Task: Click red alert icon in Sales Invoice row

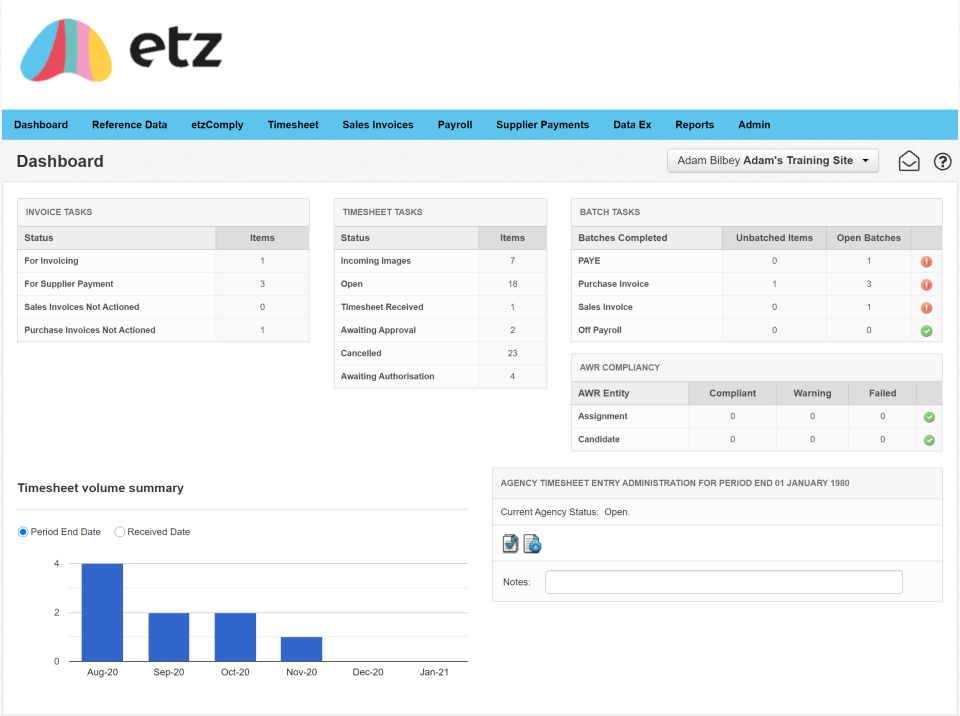Action: (926, 308)
